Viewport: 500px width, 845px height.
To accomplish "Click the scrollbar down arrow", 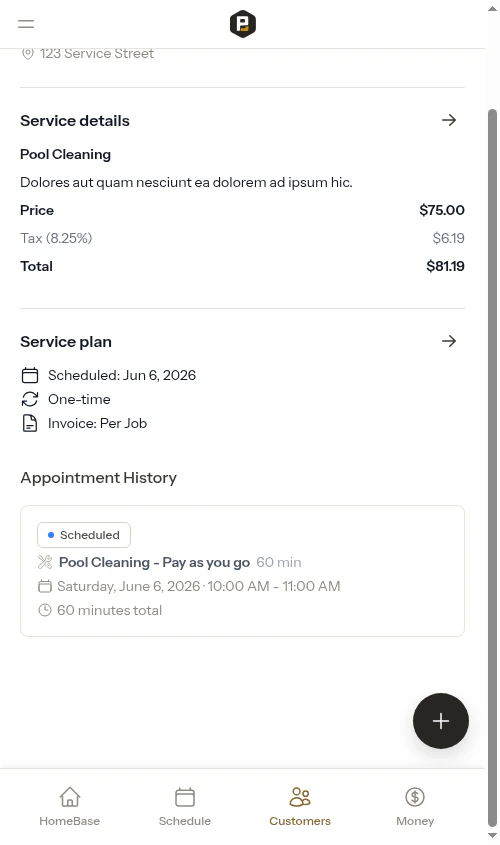I will (x=492, y=836).
